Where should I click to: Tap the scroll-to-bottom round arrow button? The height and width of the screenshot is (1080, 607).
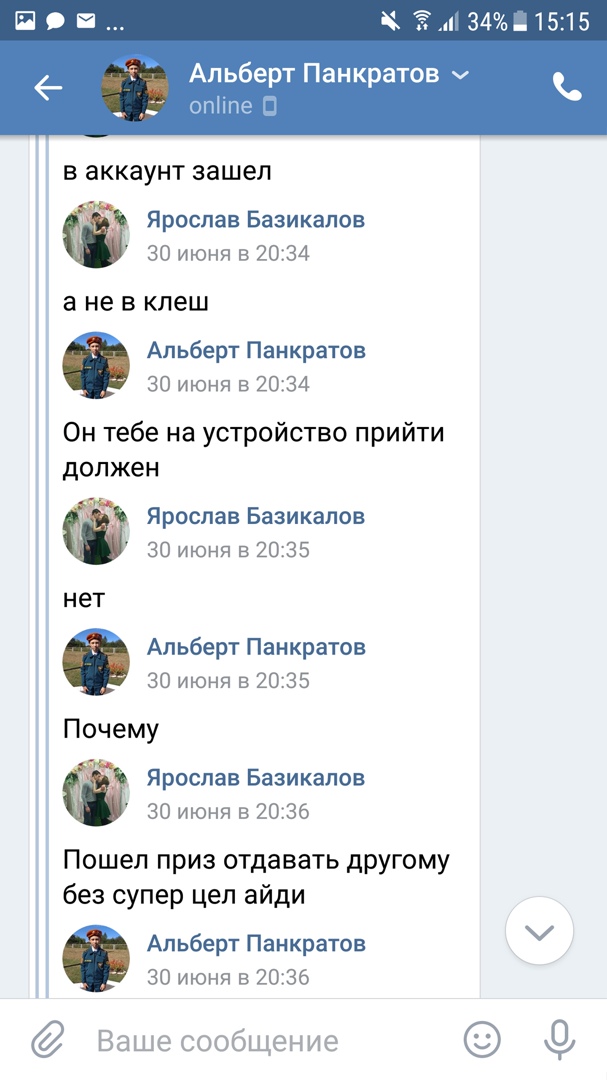(x=539, y=932)
